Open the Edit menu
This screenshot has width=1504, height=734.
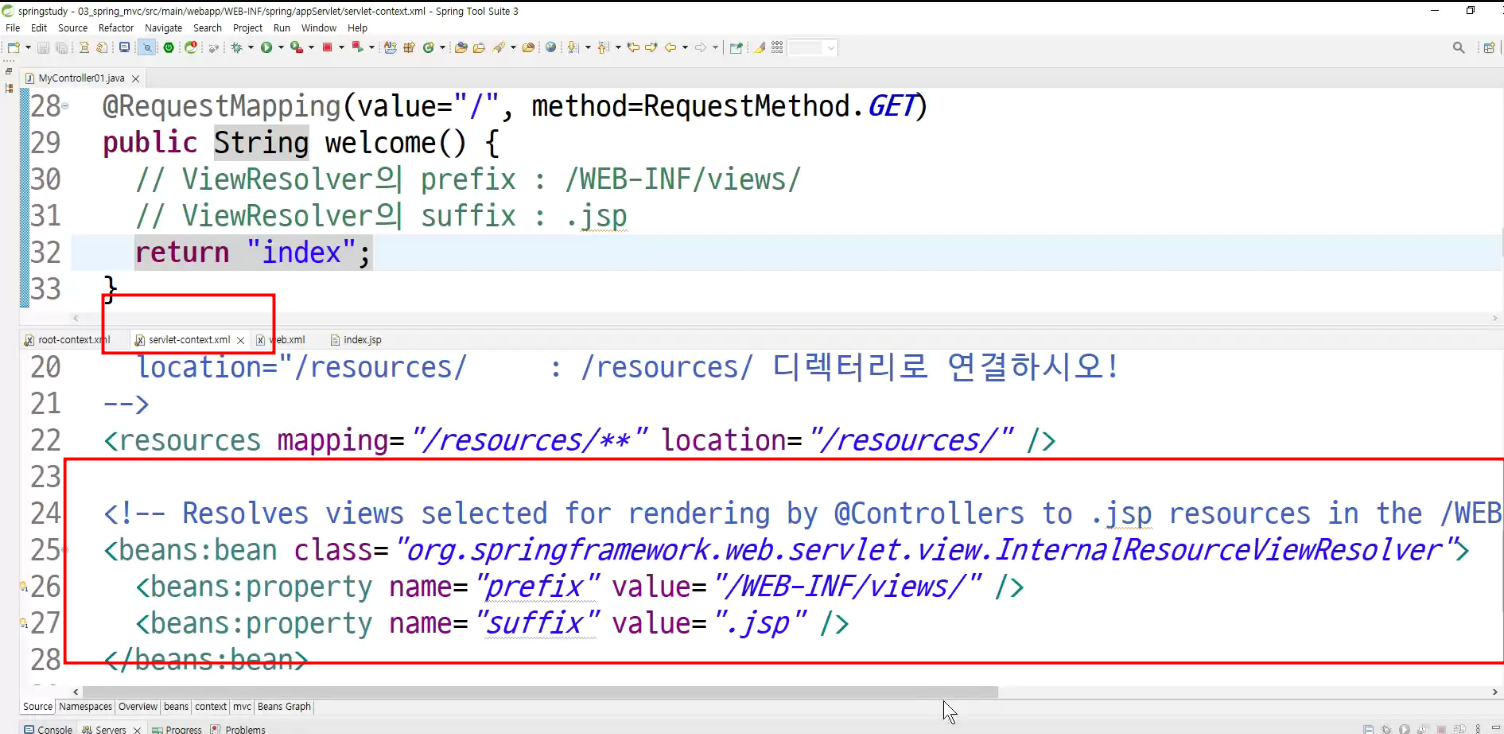click(x=39, y=28)
